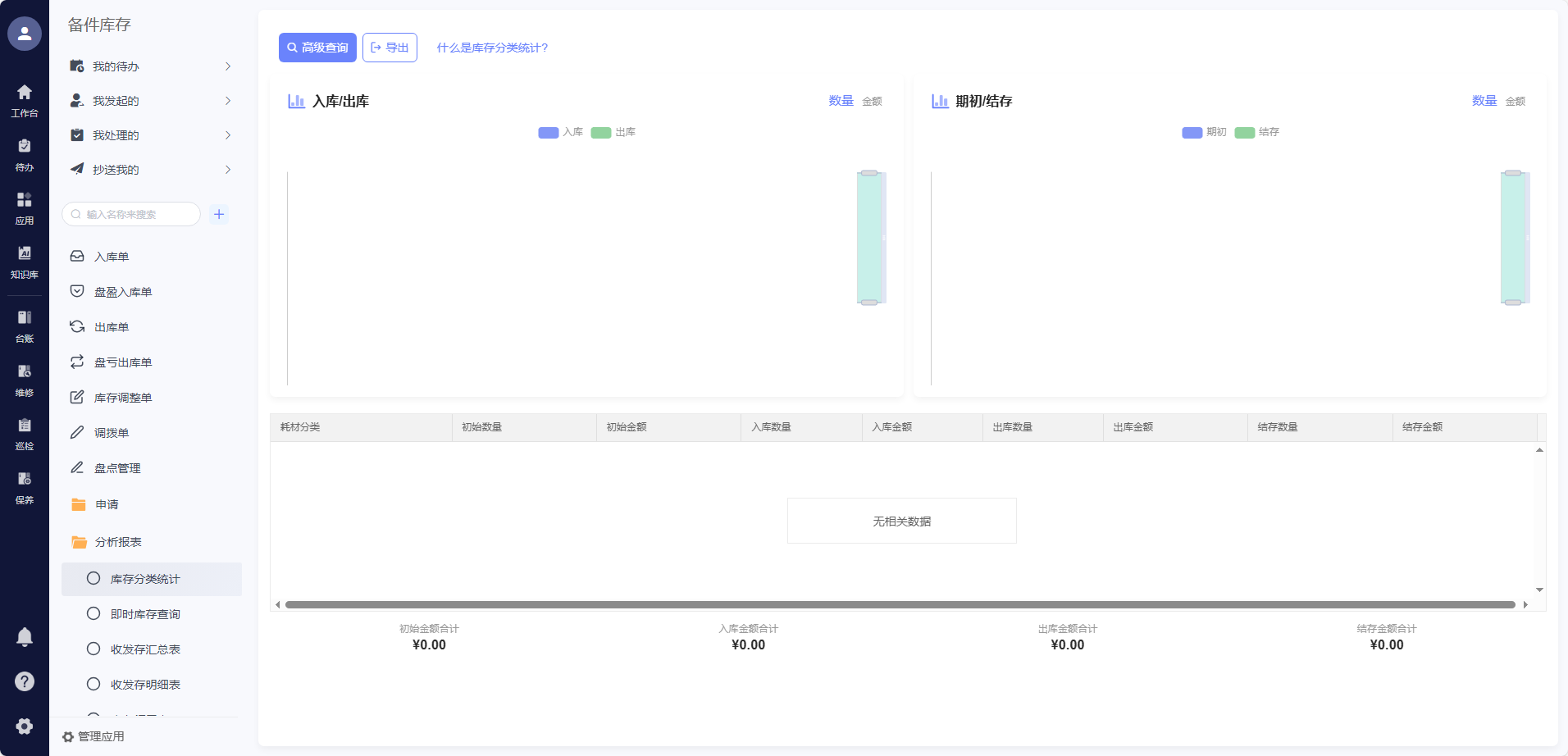Viewport: 1568px width, 756px height.
Task: Open the 什么是库存分类统计? link
Action: [492, 48]
